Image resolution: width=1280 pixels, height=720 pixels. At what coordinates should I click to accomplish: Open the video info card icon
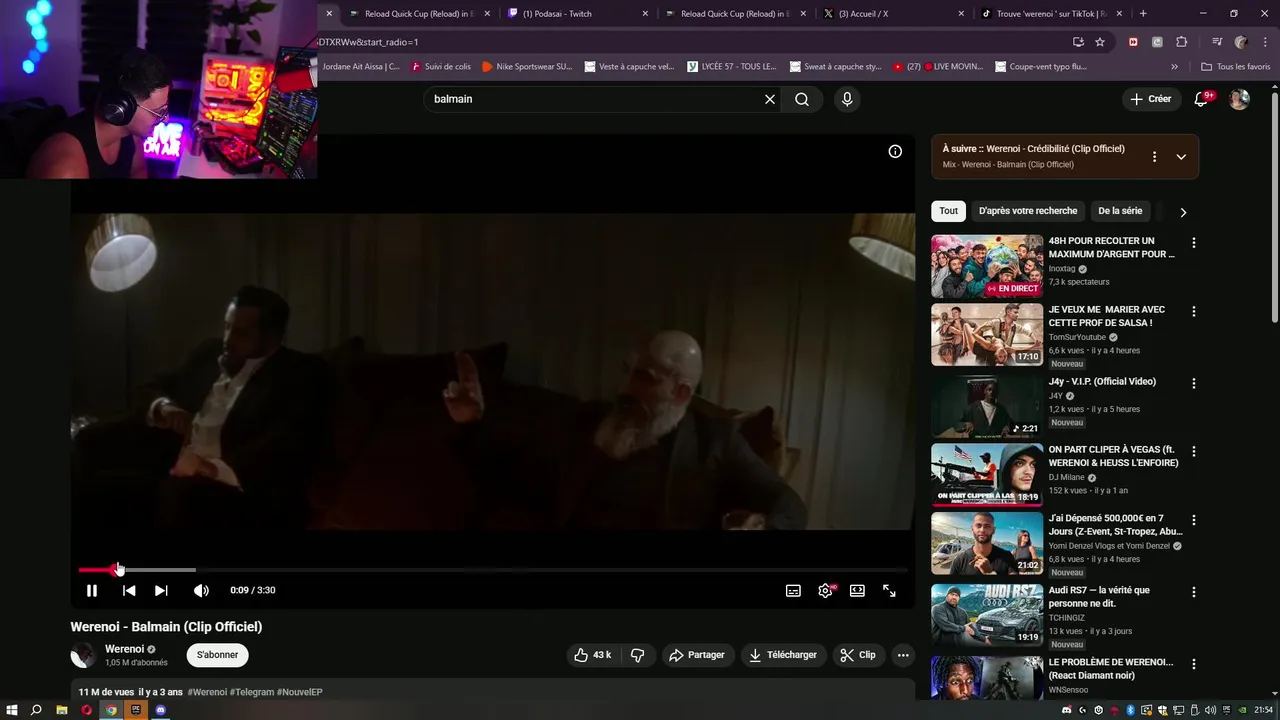[895, 151]
